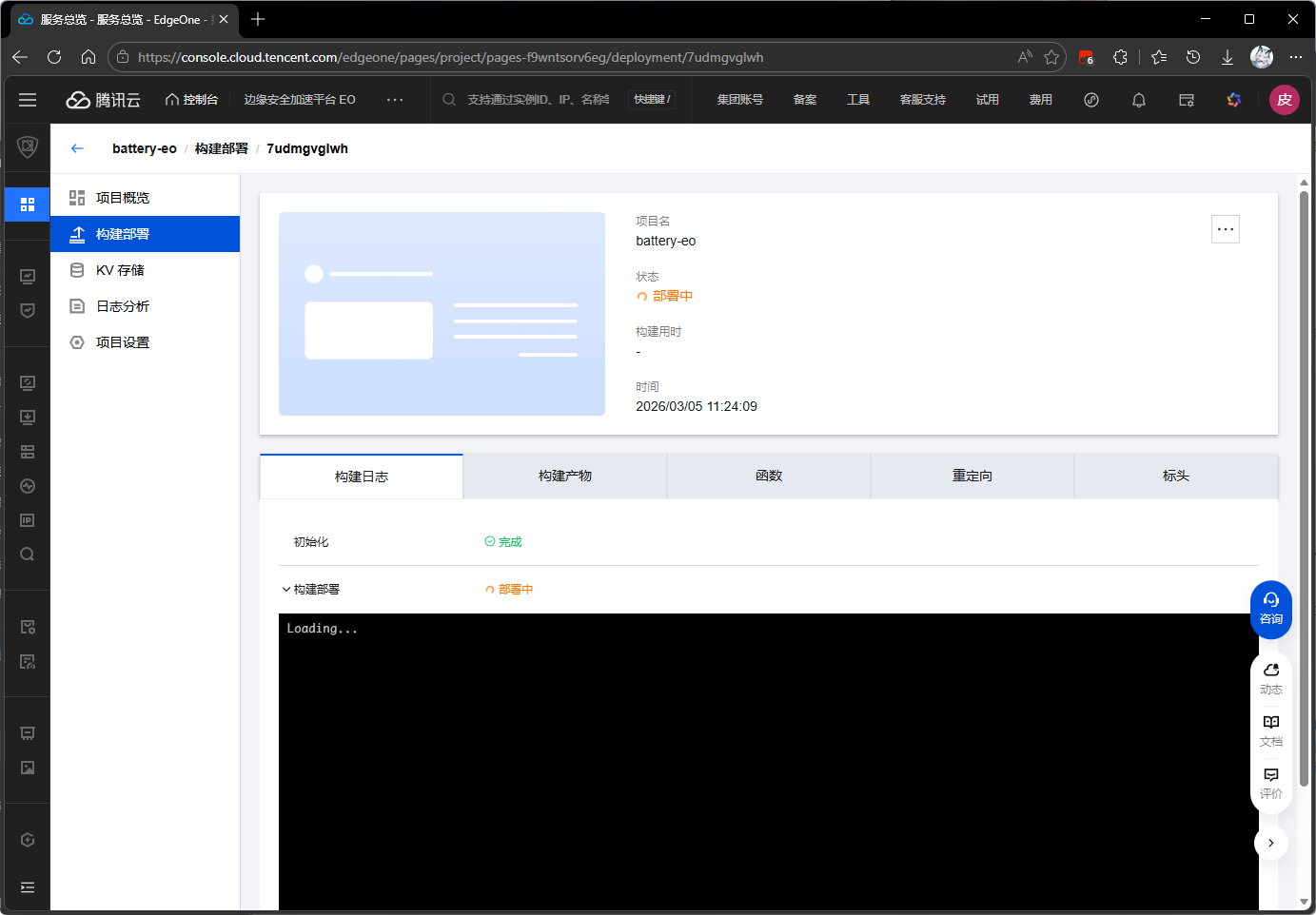
Task: Click the compass icon in top bar
Action: [x=1091, y=100]
